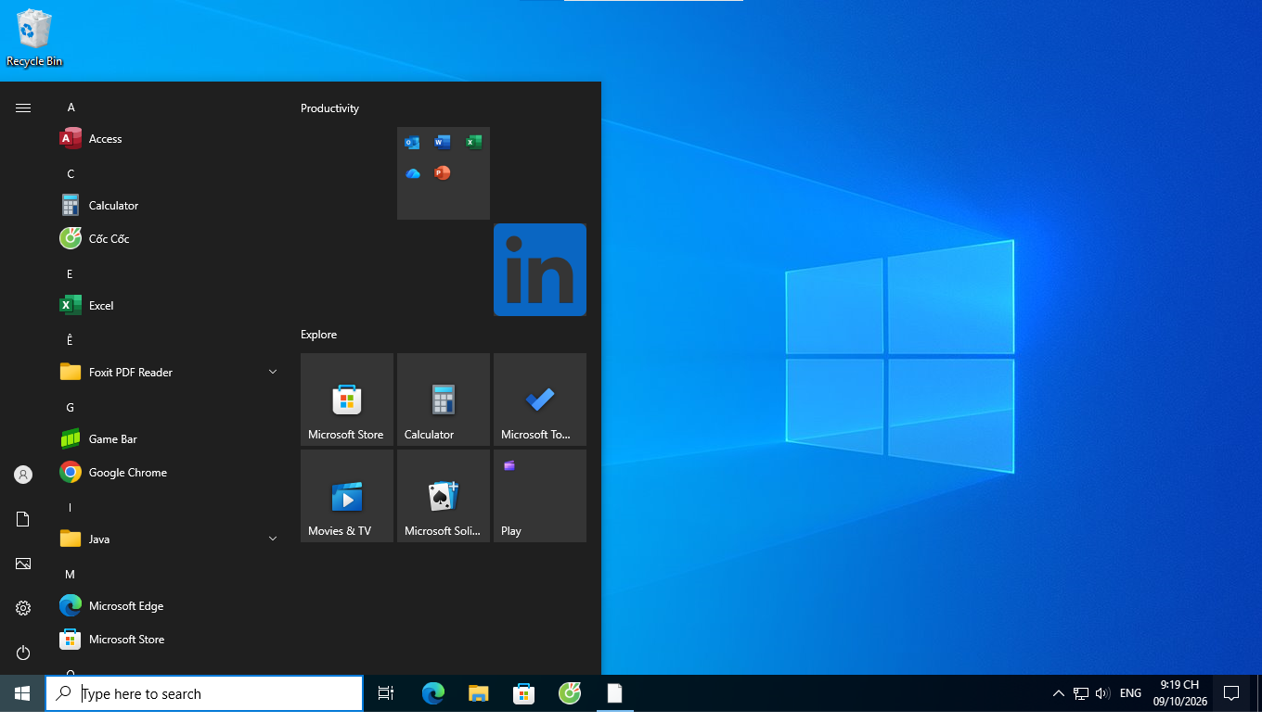1262x712 pixels.
Task: Open Settings via the gear icon
Action: tap(23, 608)
